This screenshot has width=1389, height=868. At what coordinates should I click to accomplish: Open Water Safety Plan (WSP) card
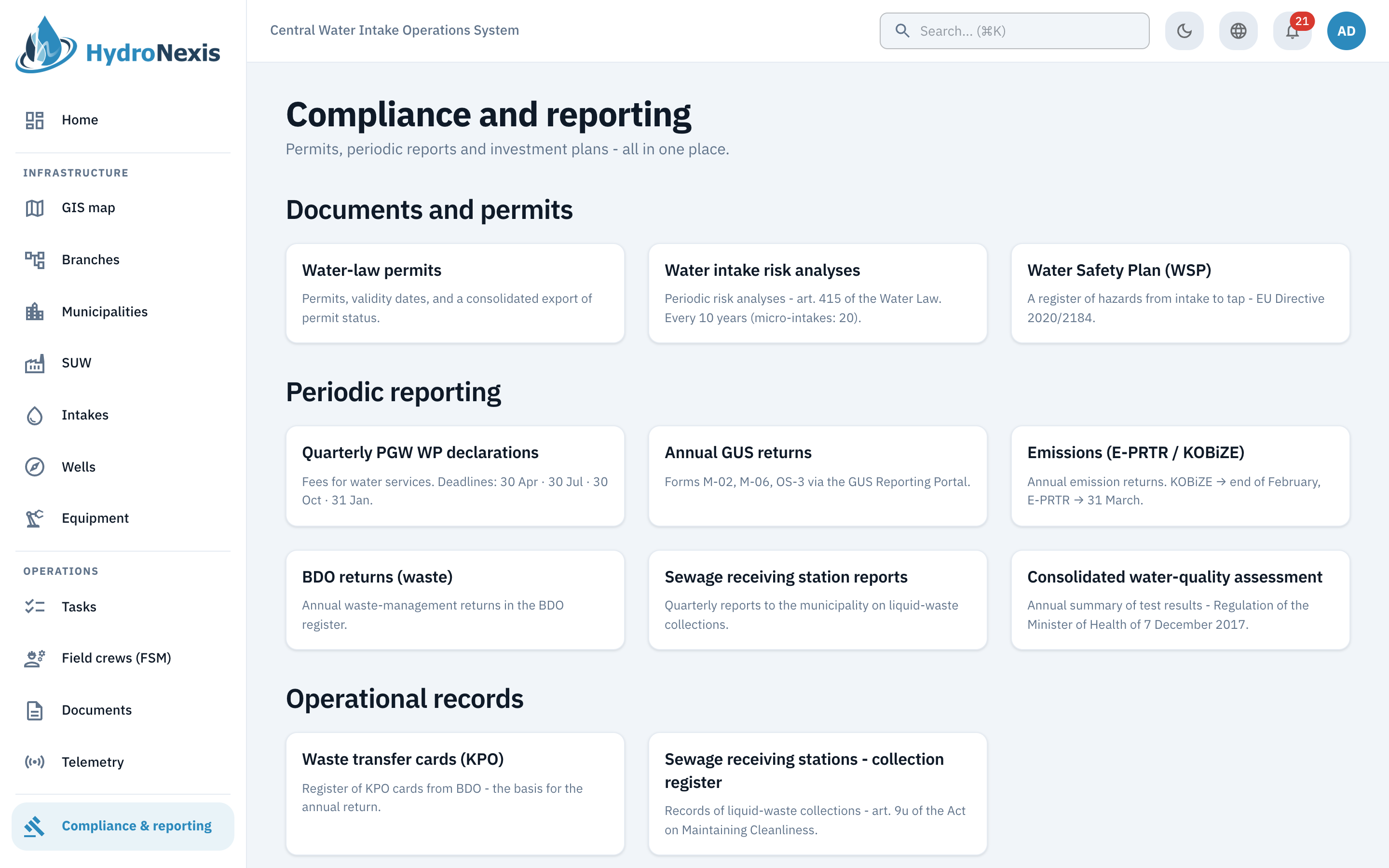coord(1180,293)
